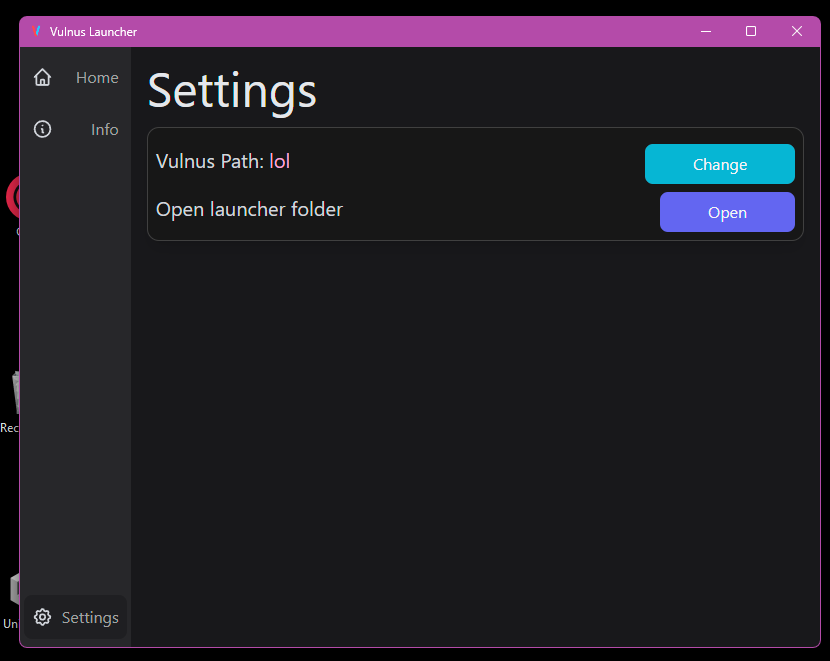This screenshot has height=661, width=830.
Task: Maximize the Vulnus Launcher window
Action: [751, 31]
